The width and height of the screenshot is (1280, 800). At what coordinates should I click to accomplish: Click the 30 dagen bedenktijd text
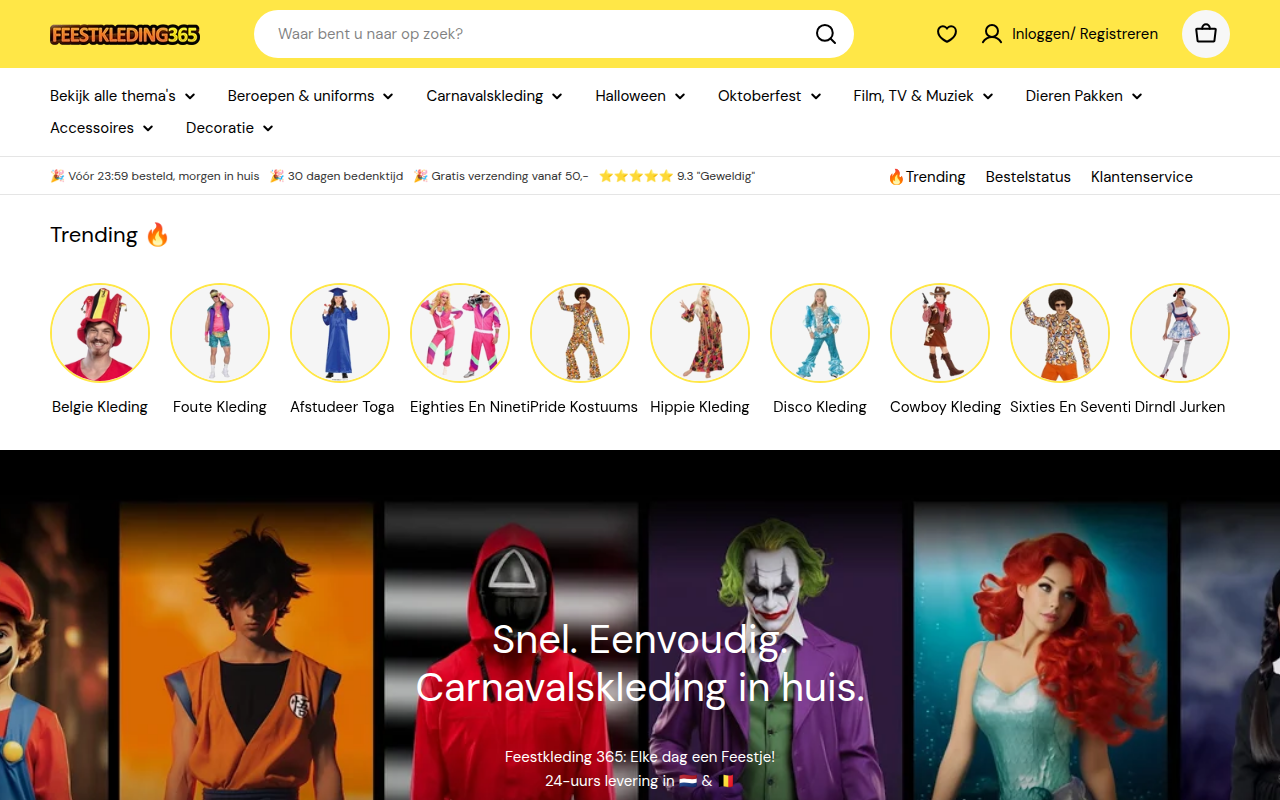(x=345, y=176)
